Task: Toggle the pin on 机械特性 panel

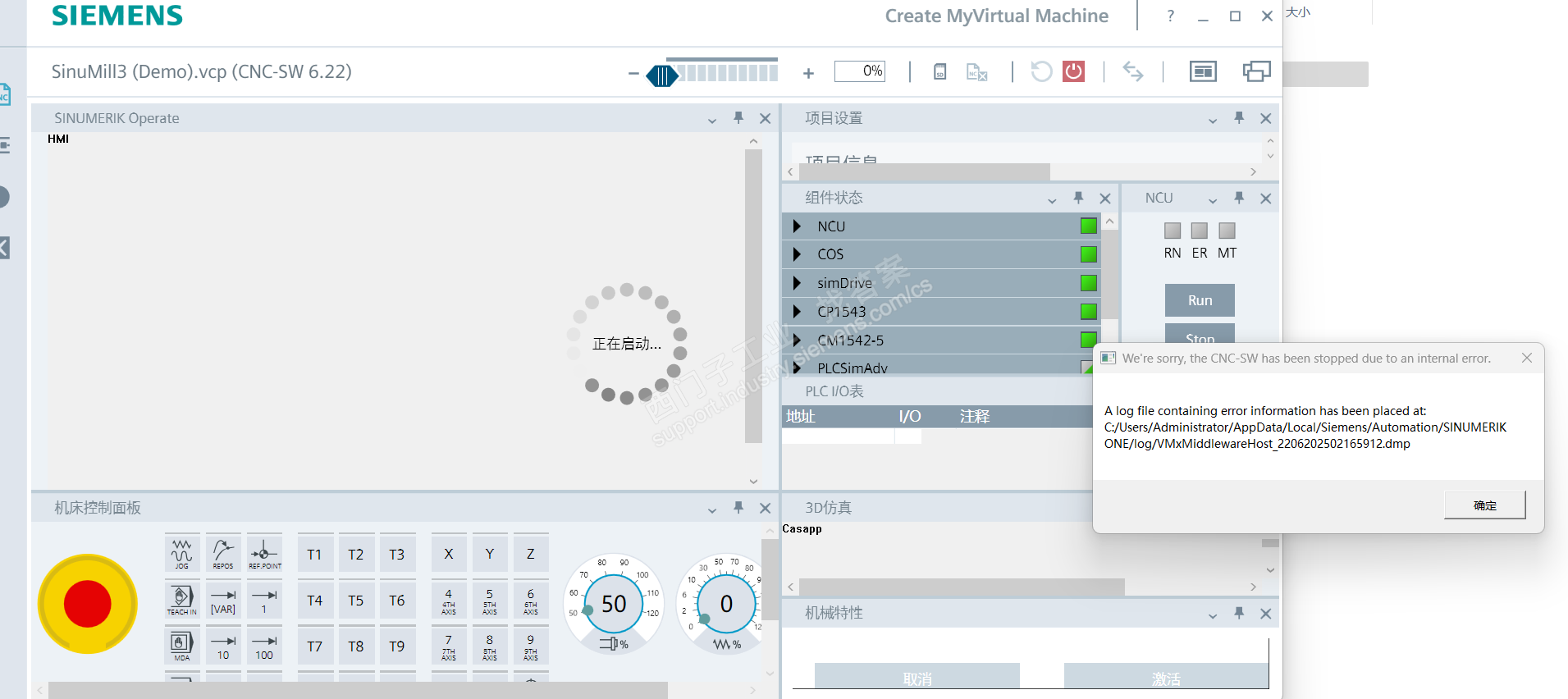Action: point(1239,614)
